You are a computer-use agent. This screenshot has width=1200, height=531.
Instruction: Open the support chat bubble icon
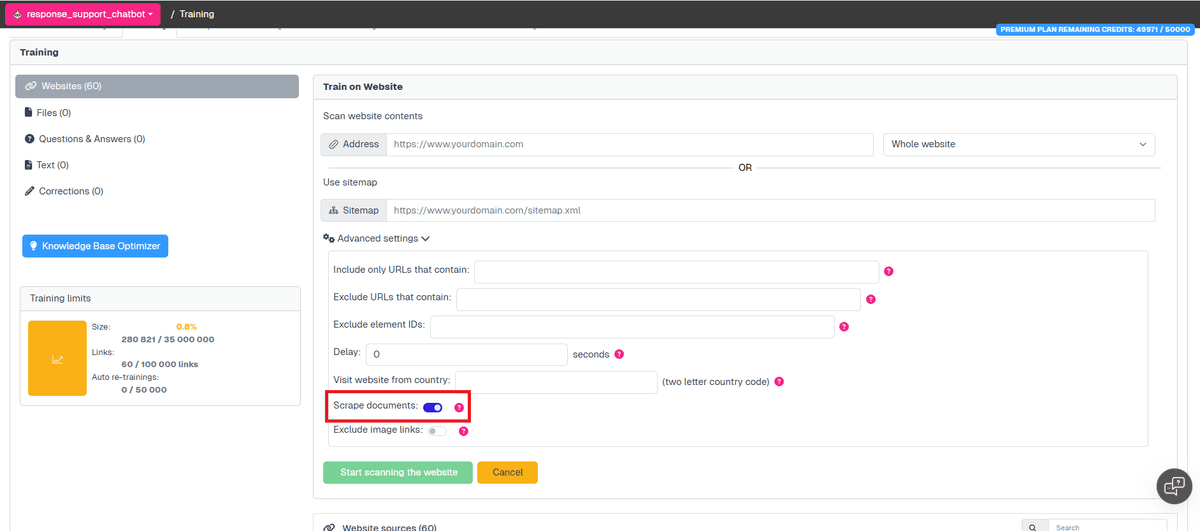[1174, 486]
